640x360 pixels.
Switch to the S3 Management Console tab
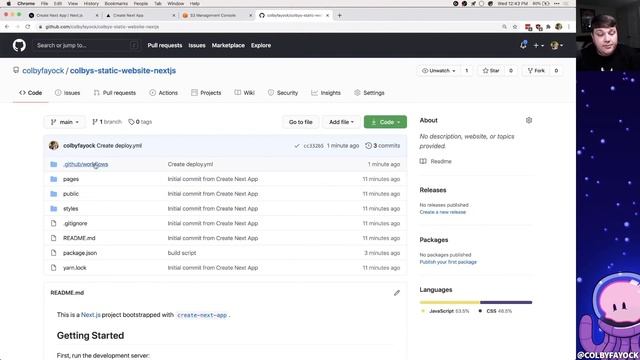coord(213,16)
